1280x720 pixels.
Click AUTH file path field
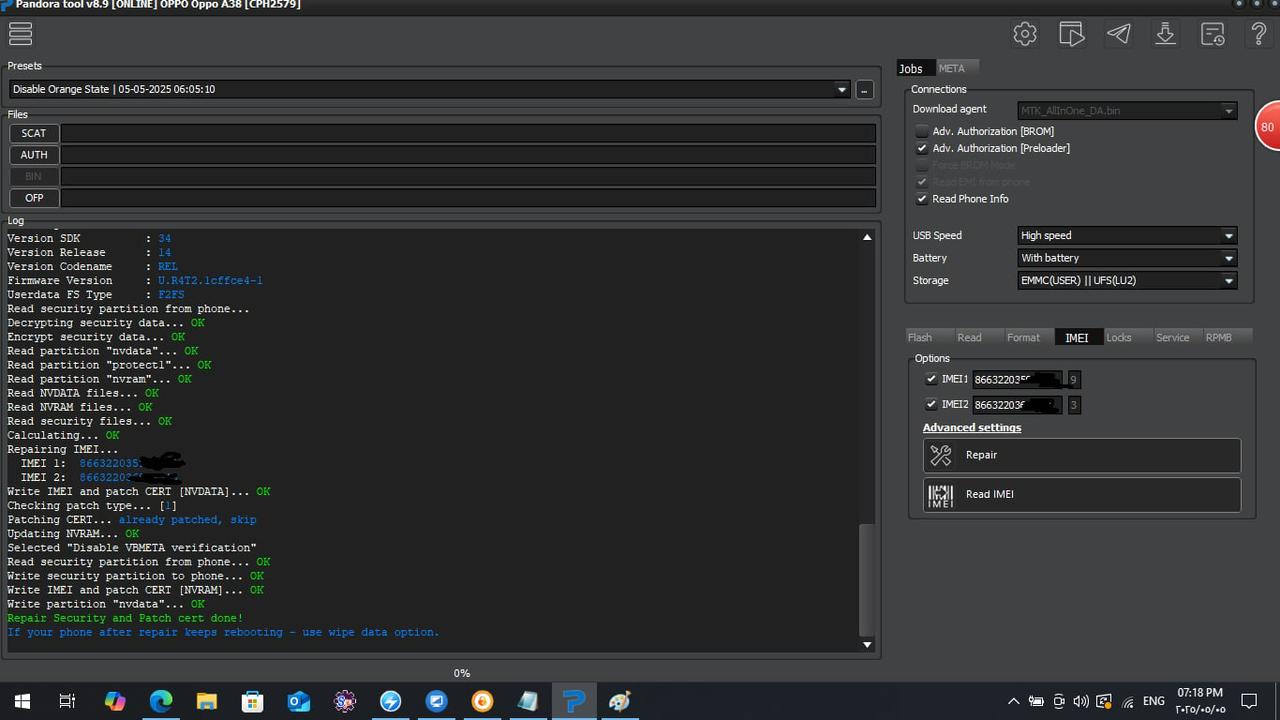tap(468, 155)
